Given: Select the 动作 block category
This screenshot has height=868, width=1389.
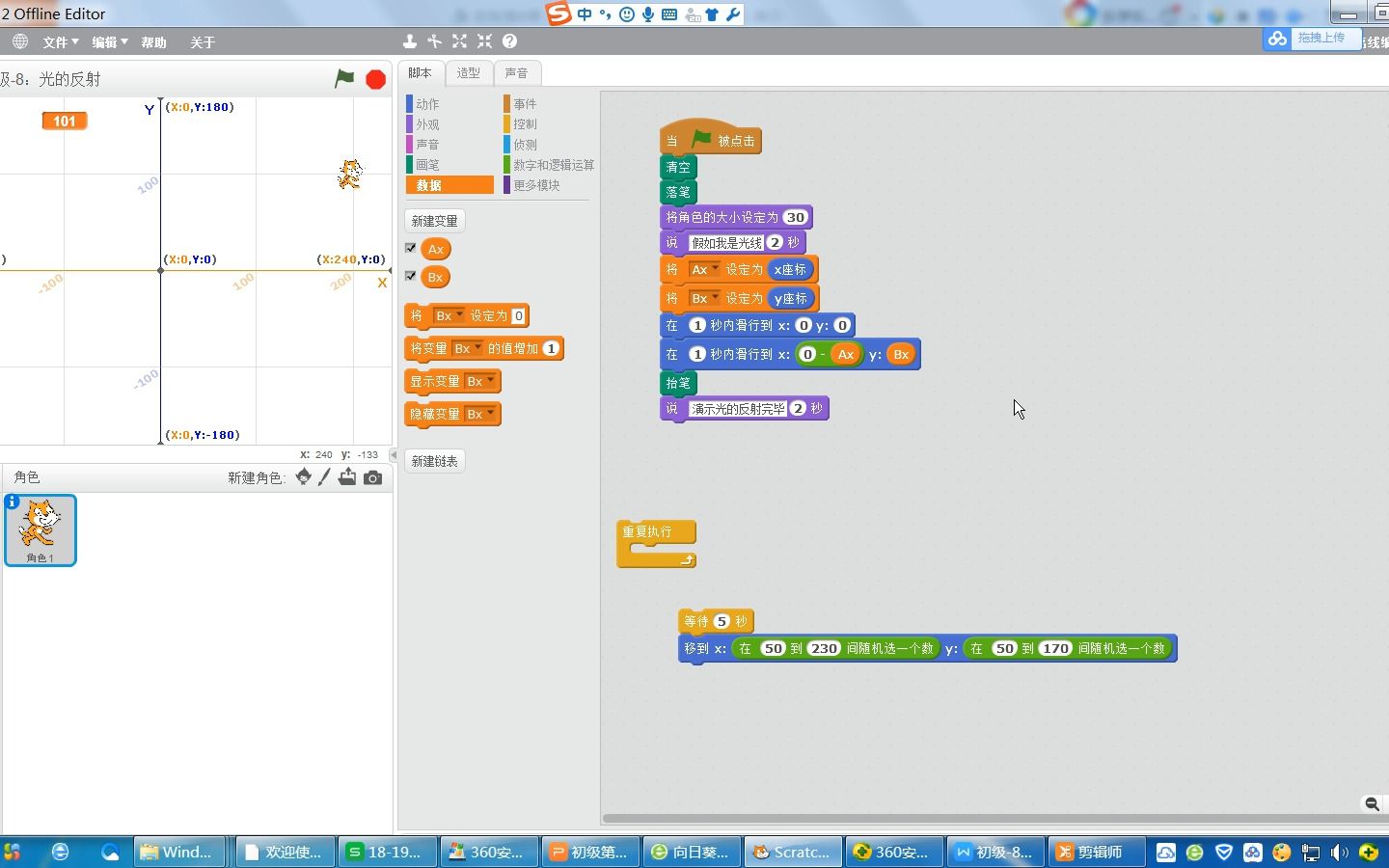Looking at the screenshot, I should point(427,104).
